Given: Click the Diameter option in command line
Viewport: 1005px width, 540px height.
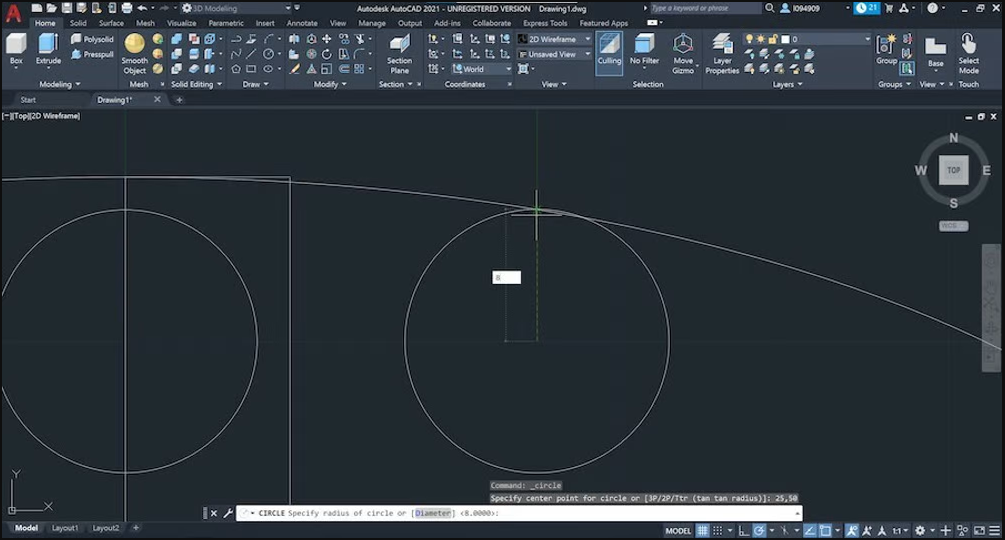Looking at the screenshot, I should coord(432,513).
